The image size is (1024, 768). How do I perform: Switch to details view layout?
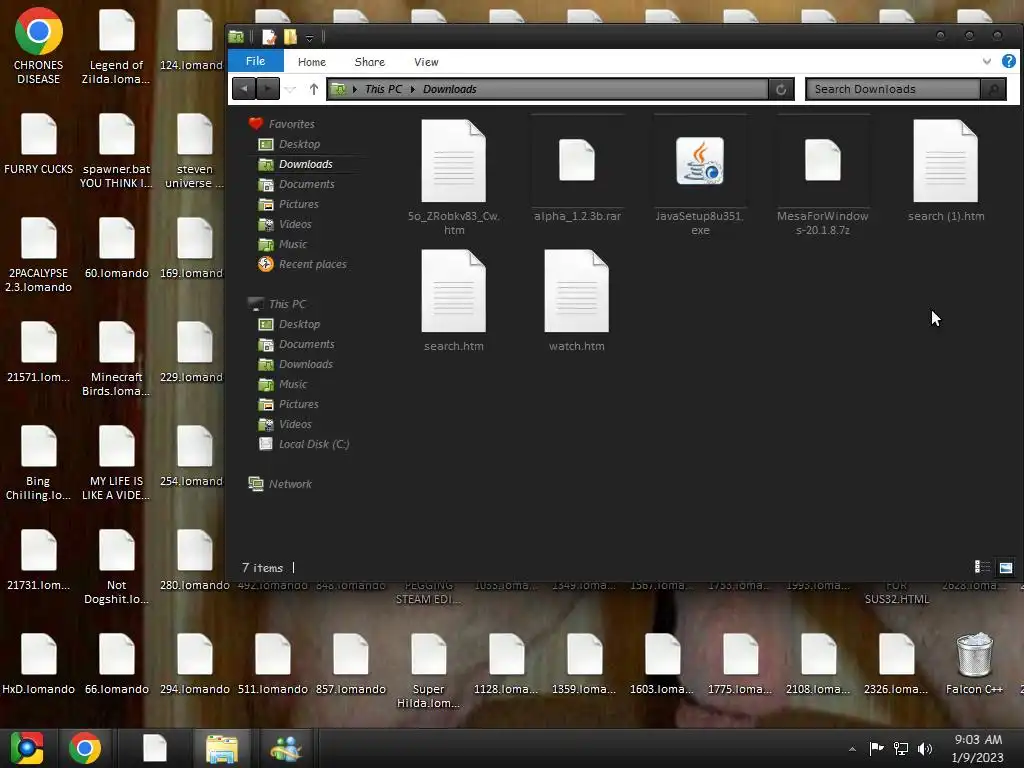tap(982, 568)
